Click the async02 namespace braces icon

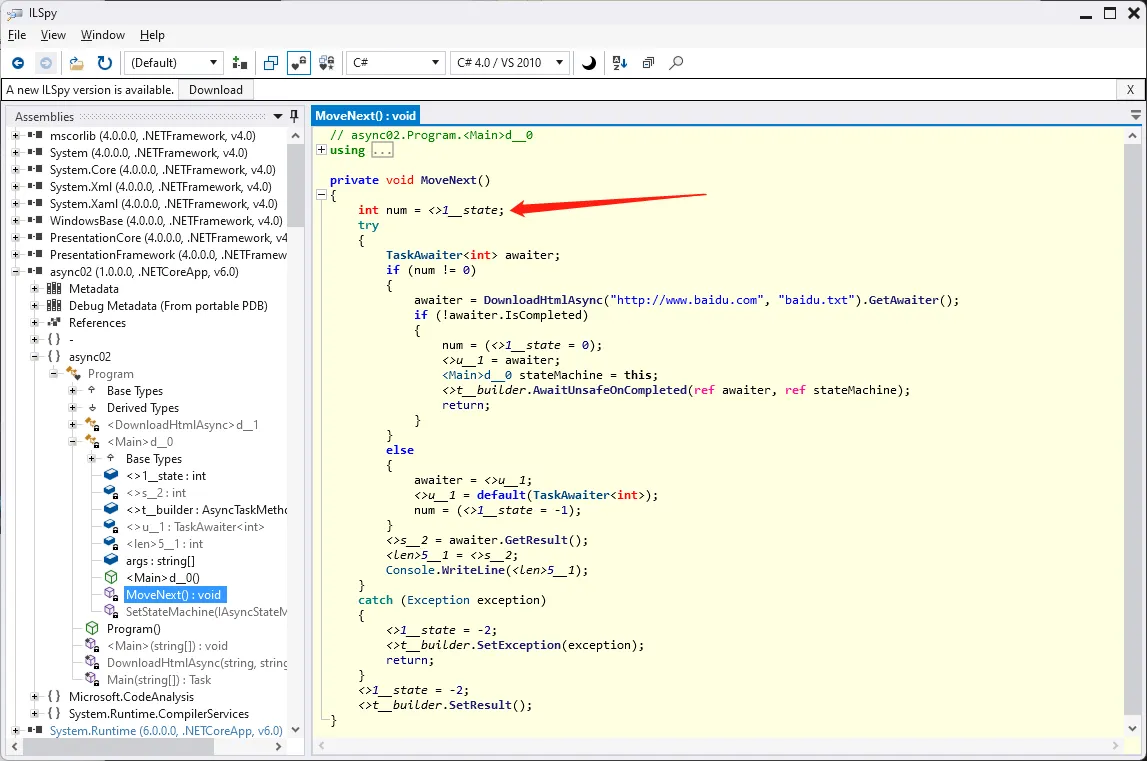click(54, 356)
